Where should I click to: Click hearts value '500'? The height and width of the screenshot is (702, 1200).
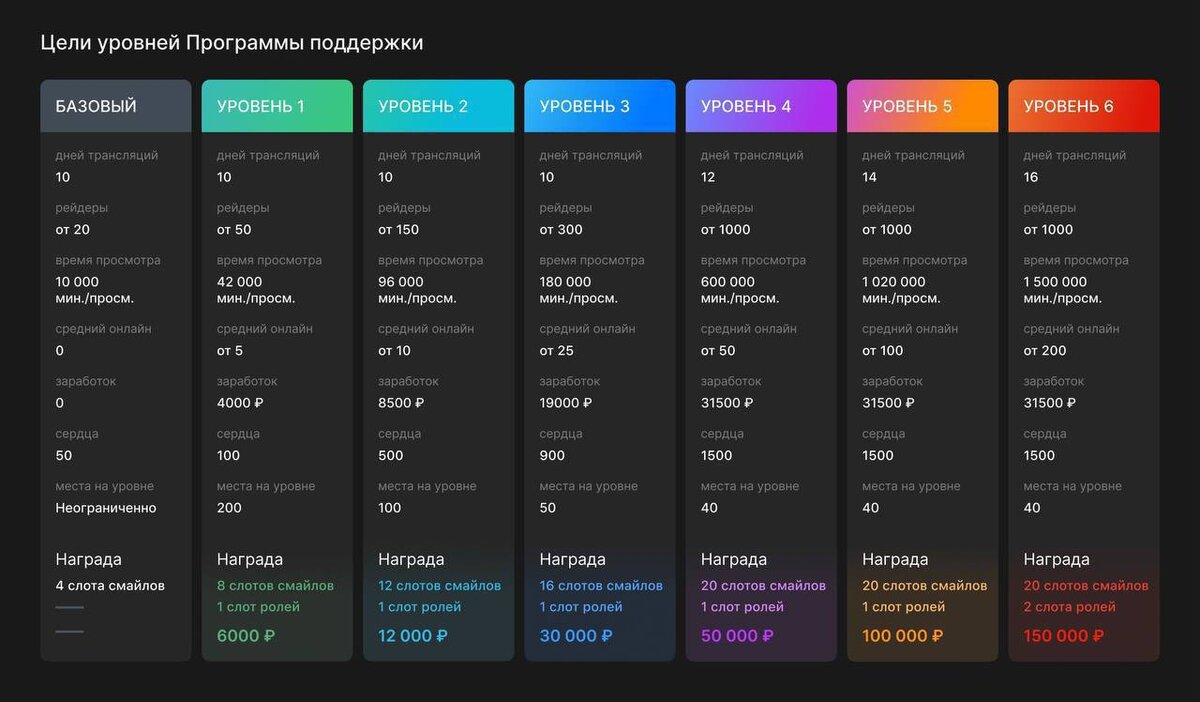[x=391, y=455]
